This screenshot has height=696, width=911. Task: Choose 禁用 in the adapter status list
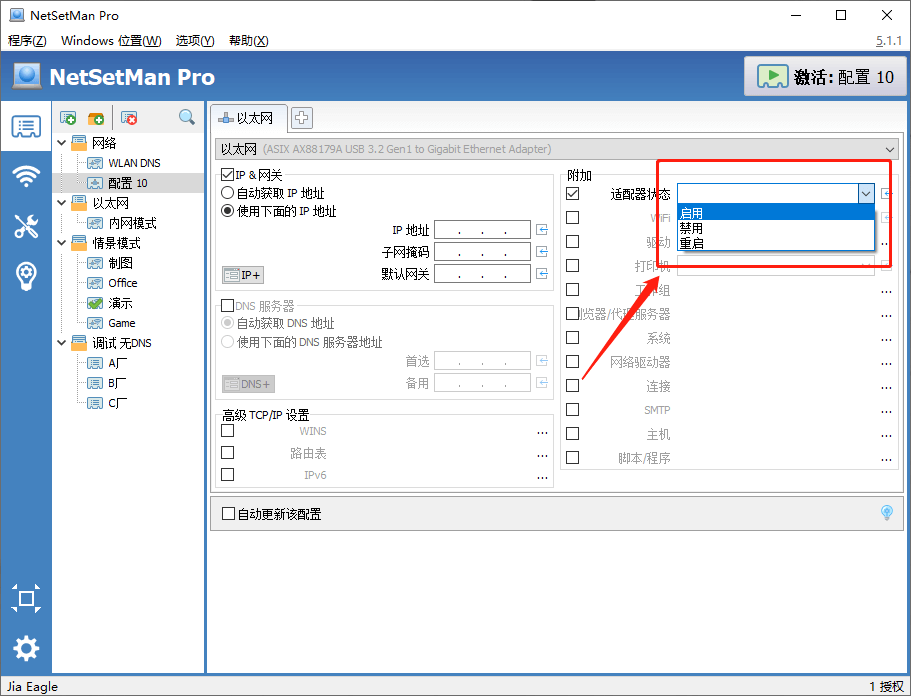[776, 228]
